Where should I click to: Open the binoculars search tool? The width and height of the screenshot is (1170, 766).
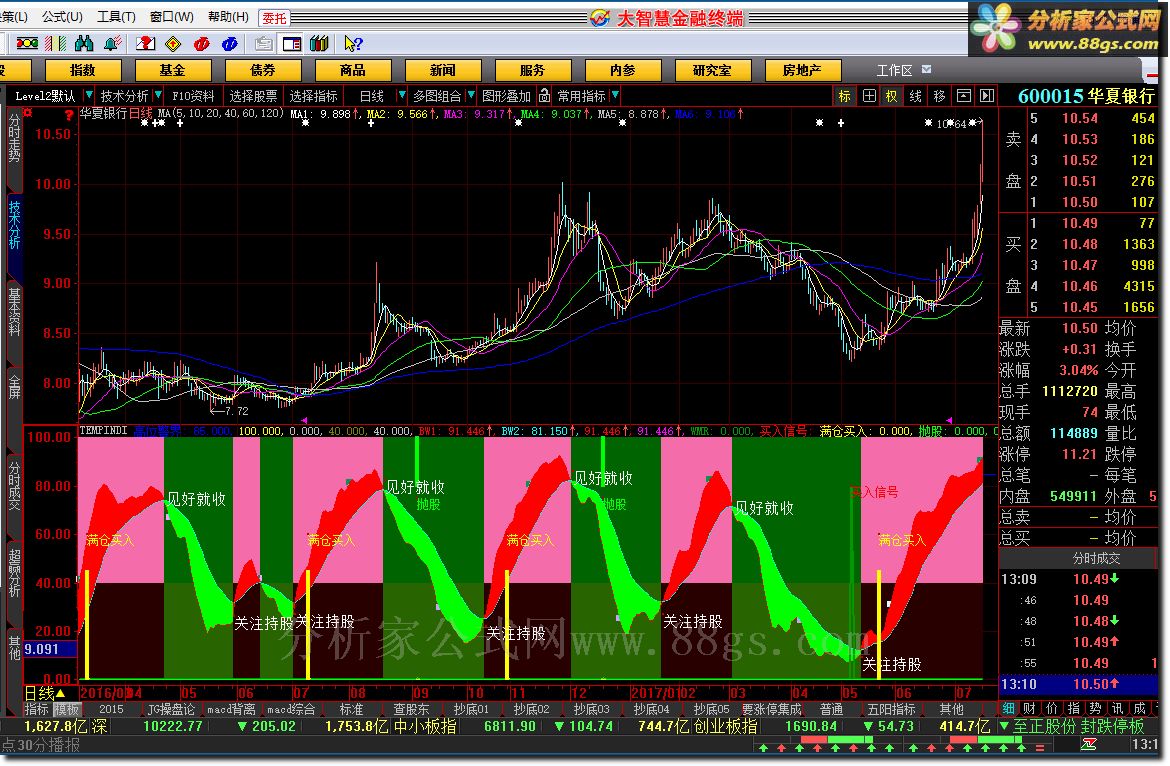84,44
